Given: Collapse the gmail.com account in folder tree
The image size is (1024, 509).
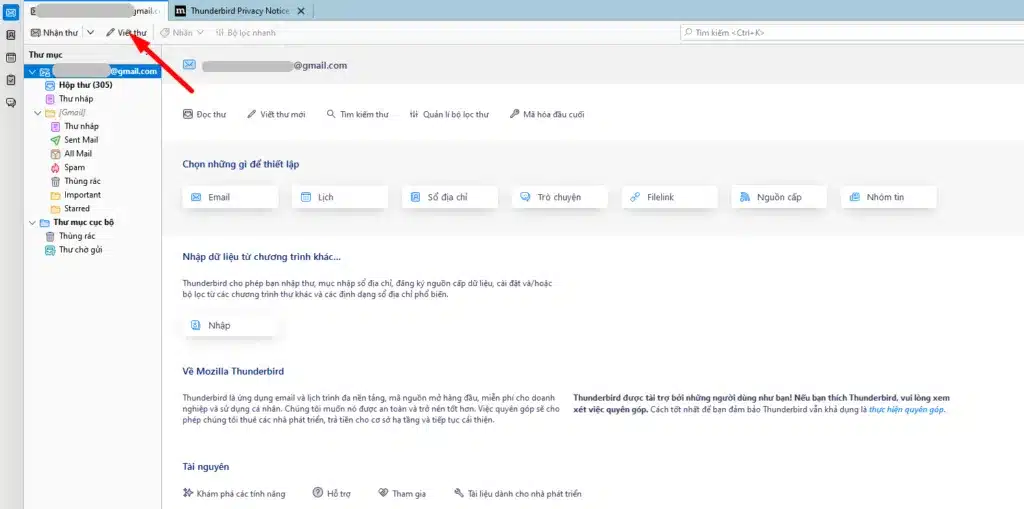Looking at the screenshot, I should tap(32, 71).
